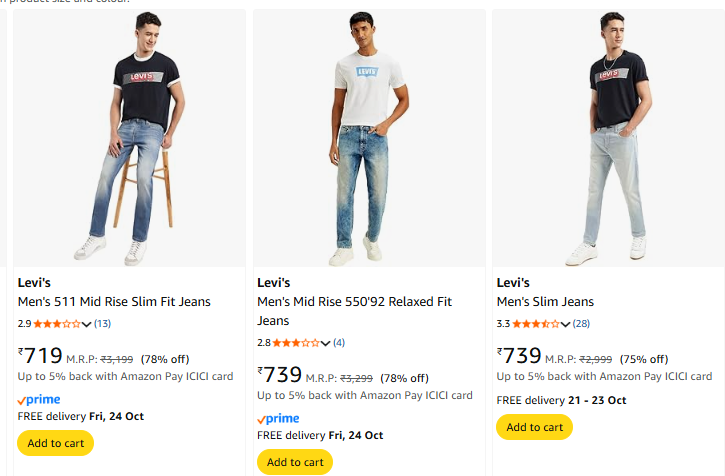Screen dimensions: 725x476
Task: Add Men's 511 Mid Rise Slim Fit Jeans to cart
Action: pyautogui.click(x=55, y=443)
